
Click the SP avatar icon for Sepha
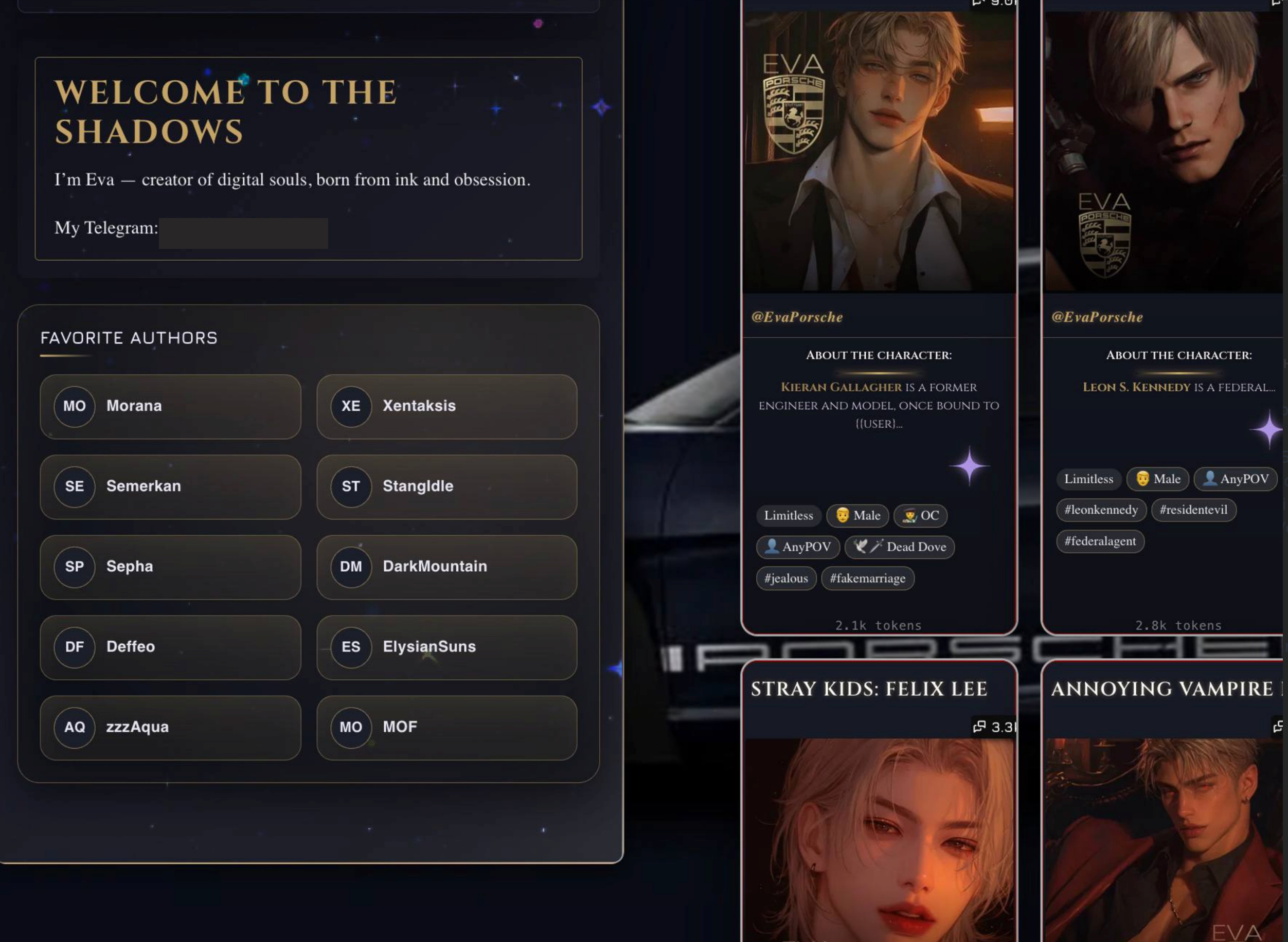tap(74, 567)
